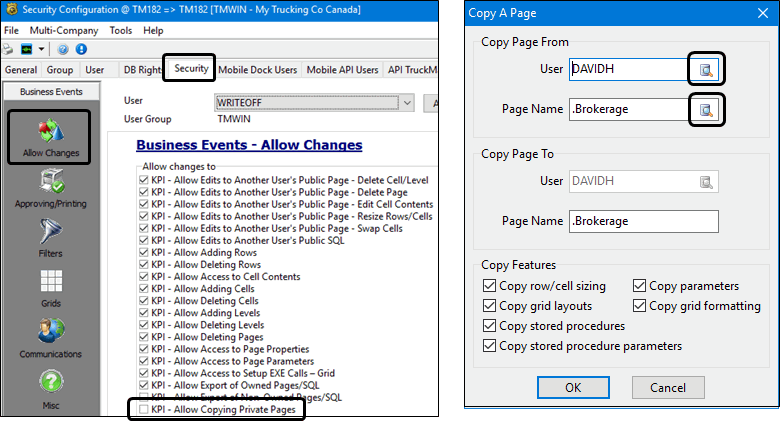Image resolution: width=780 pixels, height=421 pixels.
Task: Uncheck KPI Allow Deleting Pages
Action: 144,337
